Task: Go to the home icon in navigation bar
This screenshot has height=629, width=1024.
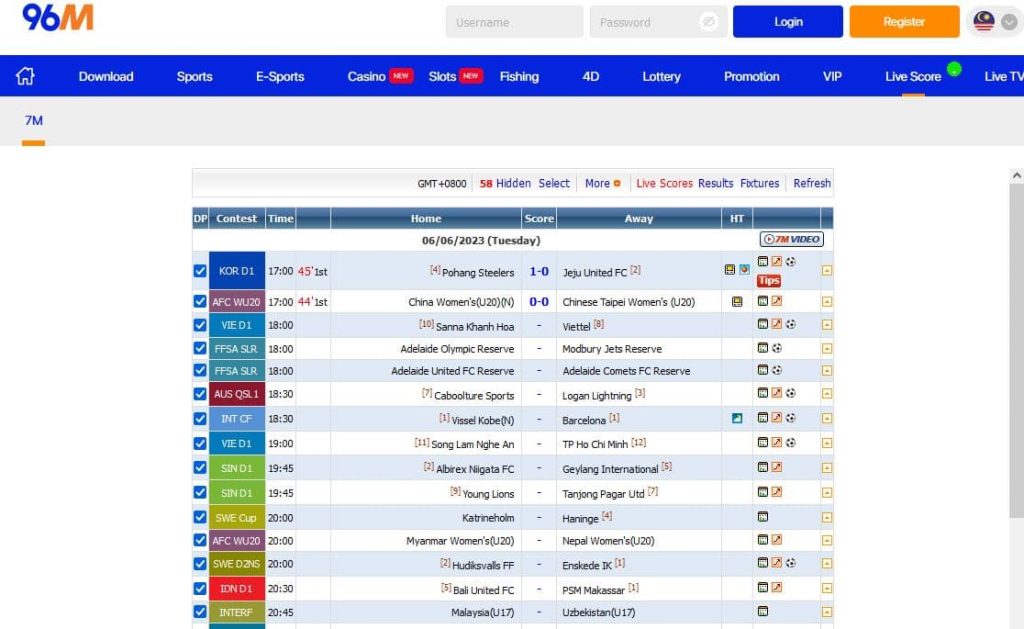Action: pos(25,76)
